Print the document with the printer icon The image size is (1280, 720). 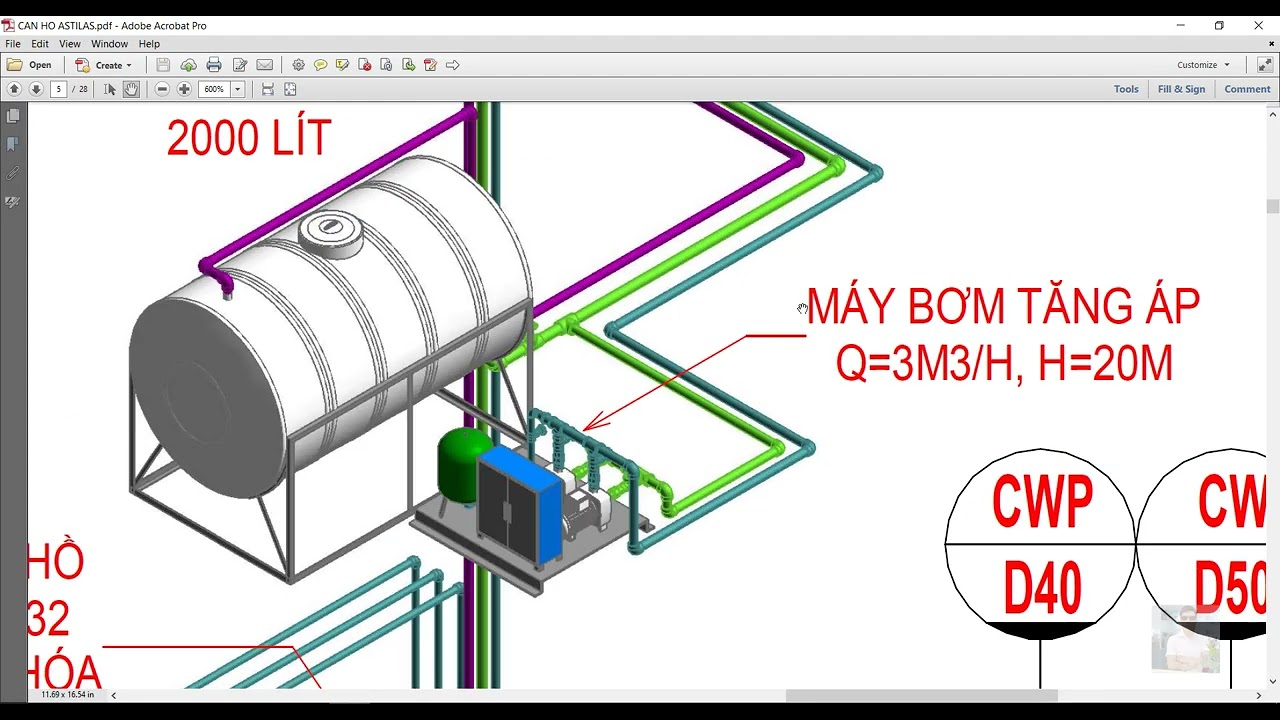[x=214, y=65]
